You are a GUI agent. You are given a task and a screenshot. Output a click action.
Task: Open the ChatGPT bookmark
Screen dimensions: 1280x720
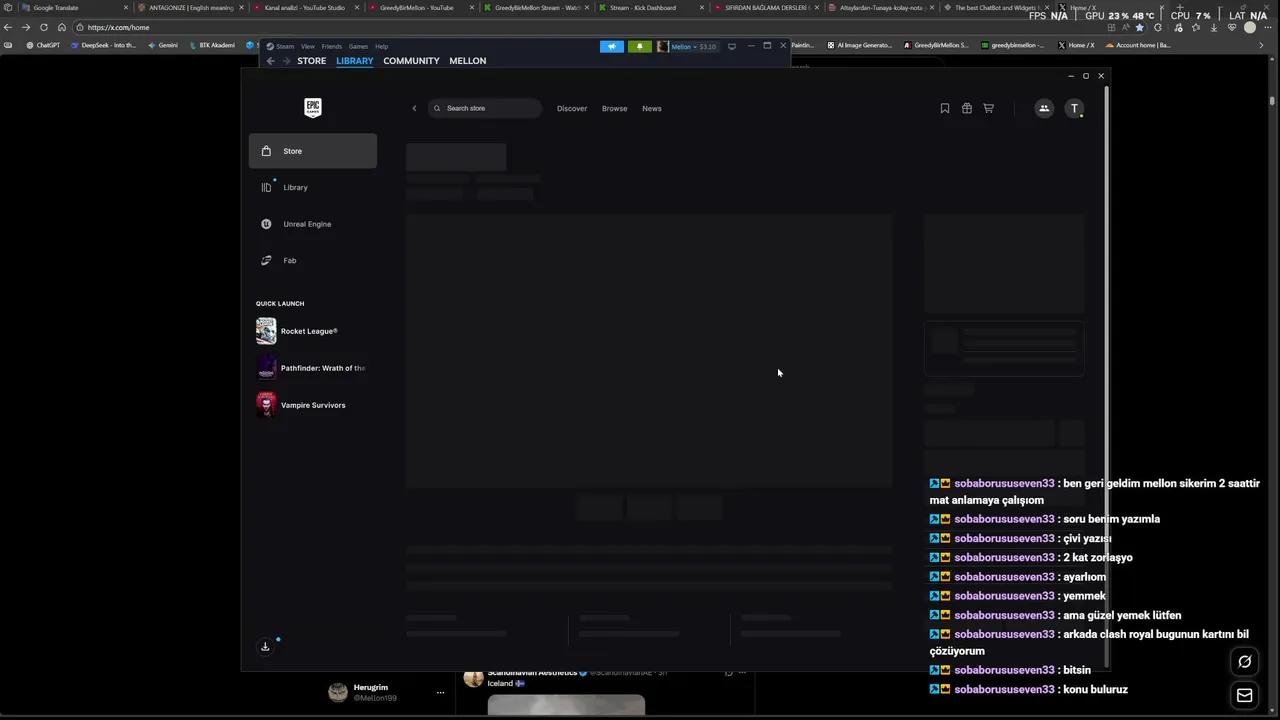(x=43, y=45)
